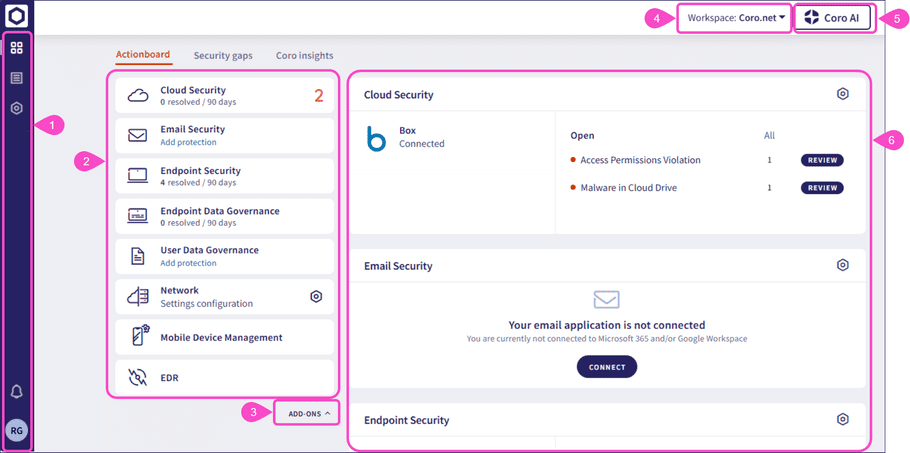The image size is (910, 453).
Task: Open notifications bell in sidebar
Action: [x=17, y=392]
